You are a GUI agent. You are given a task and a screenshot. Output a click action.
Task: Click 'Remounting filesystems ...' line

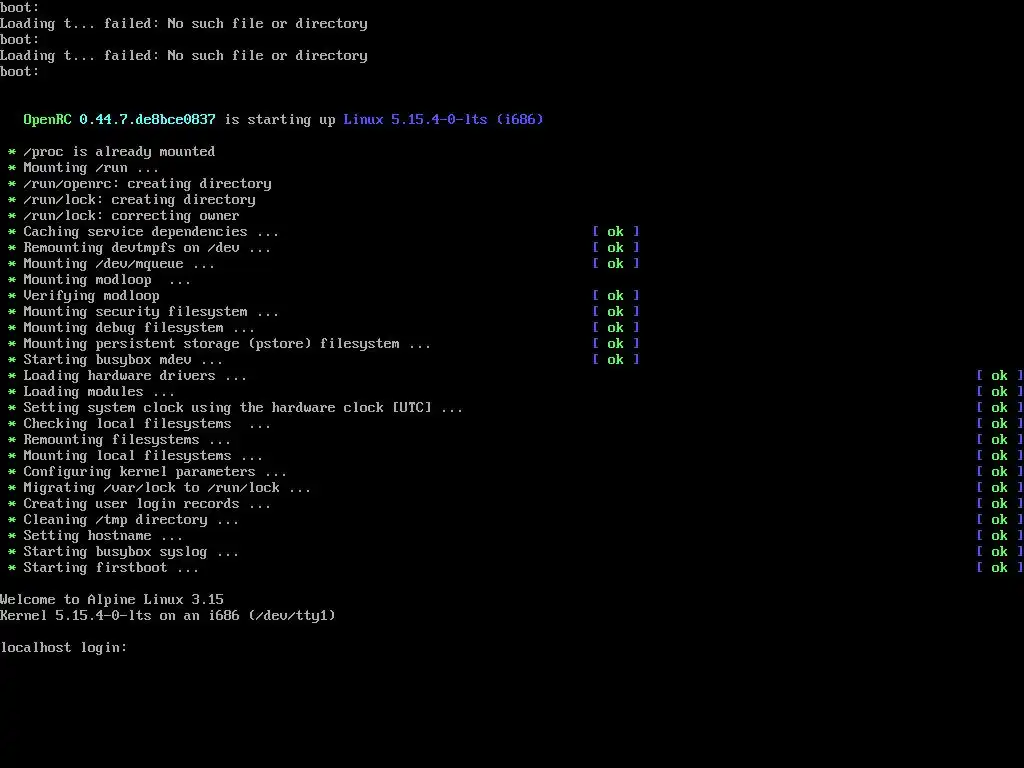pos(127,440)
